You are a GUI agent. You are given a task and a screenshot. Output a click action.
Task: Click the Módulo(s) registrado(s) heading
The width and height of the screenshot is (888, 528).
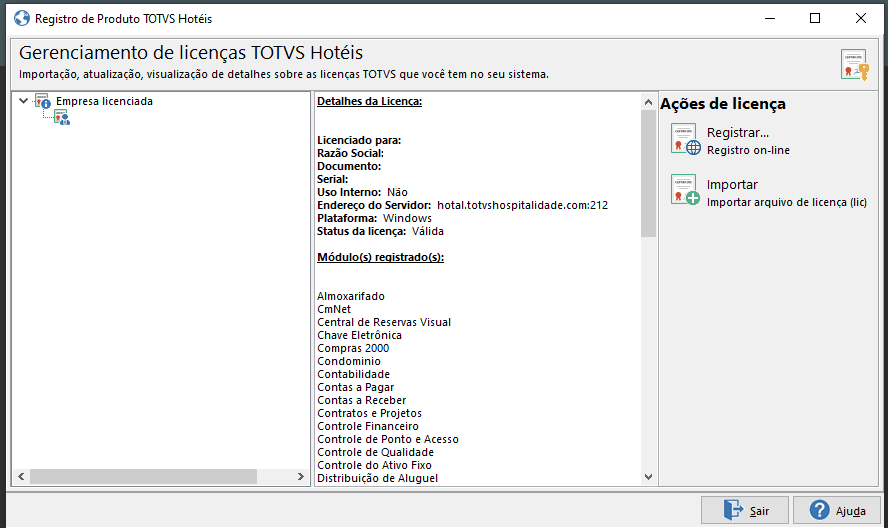(381, 257)
